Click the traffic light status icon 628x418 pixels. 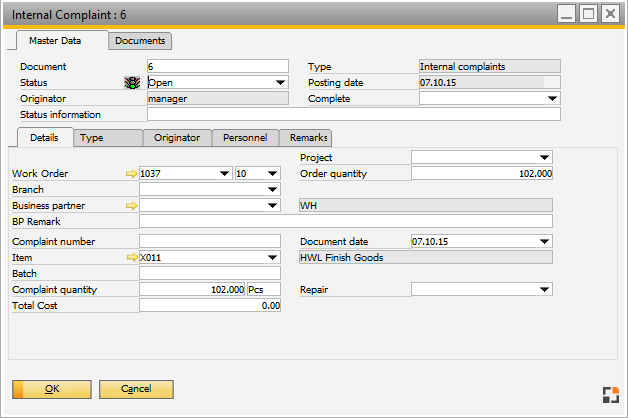131,83
